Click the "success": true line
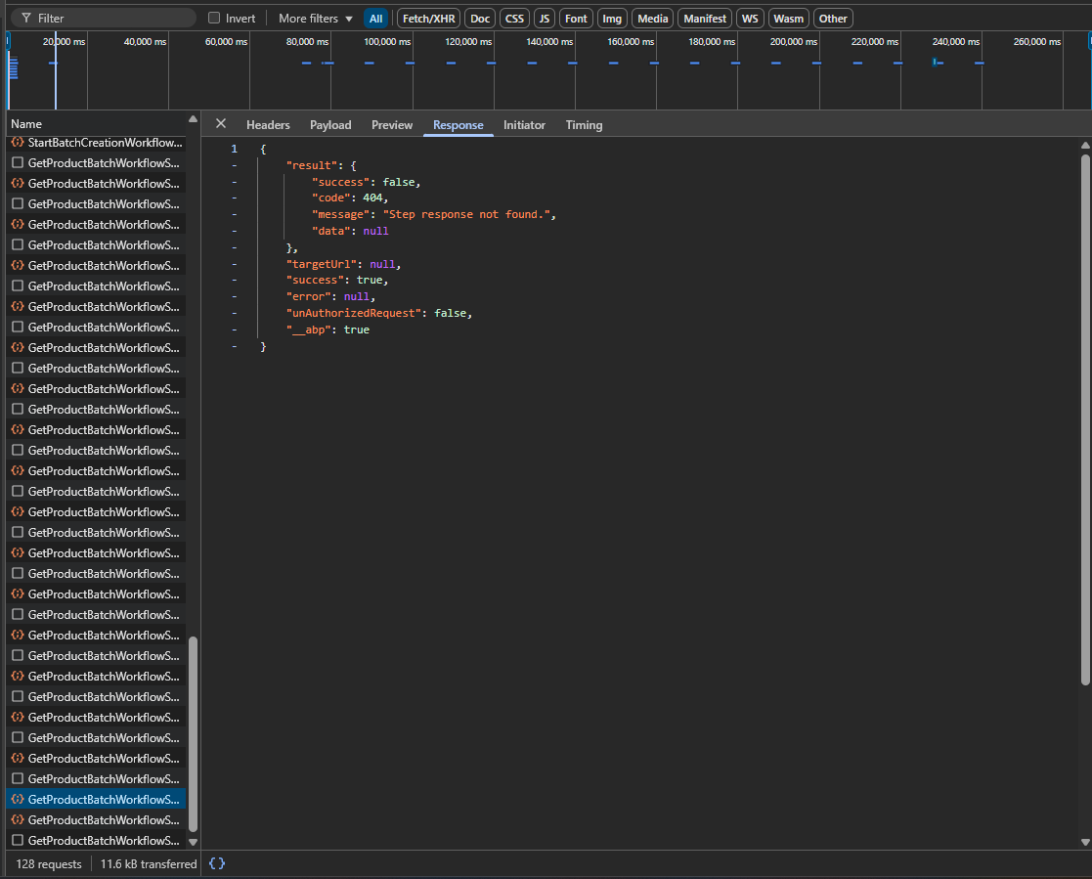1092x879 pixels. coord(337,280)
